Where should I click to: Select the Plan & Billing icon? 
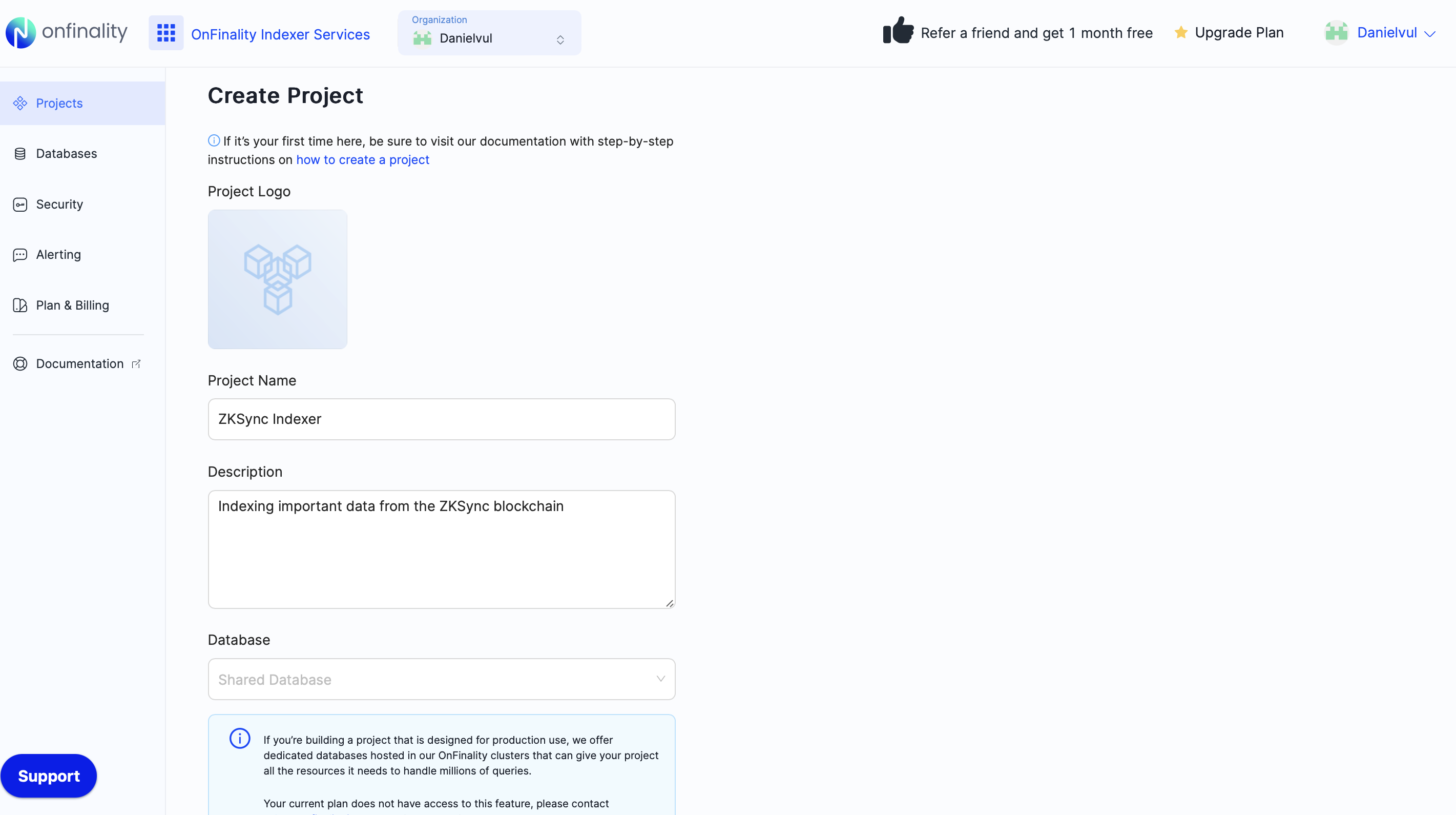click(x=20, y=305)
